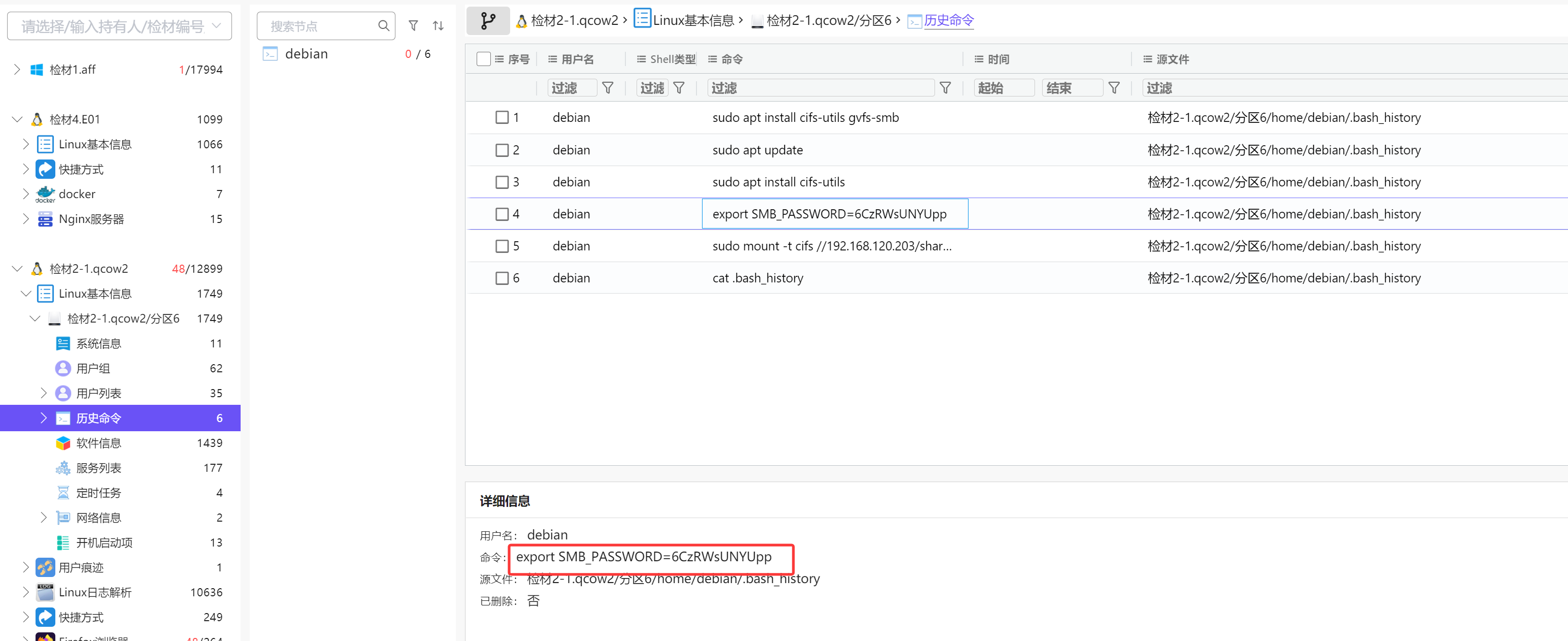Select the 系统信息 tree item

click(98, 344)
